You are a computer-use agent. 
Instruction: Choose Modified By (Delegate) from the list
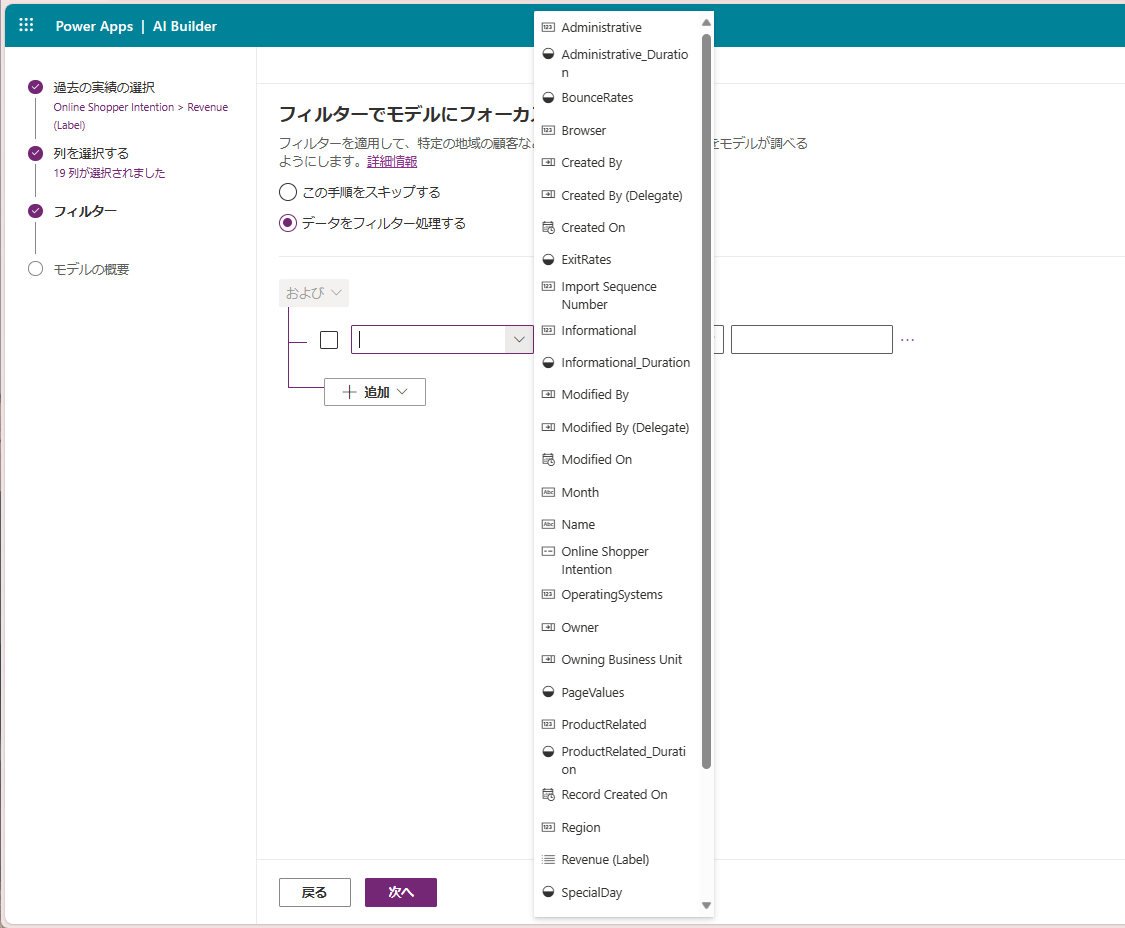click(617, 427)
